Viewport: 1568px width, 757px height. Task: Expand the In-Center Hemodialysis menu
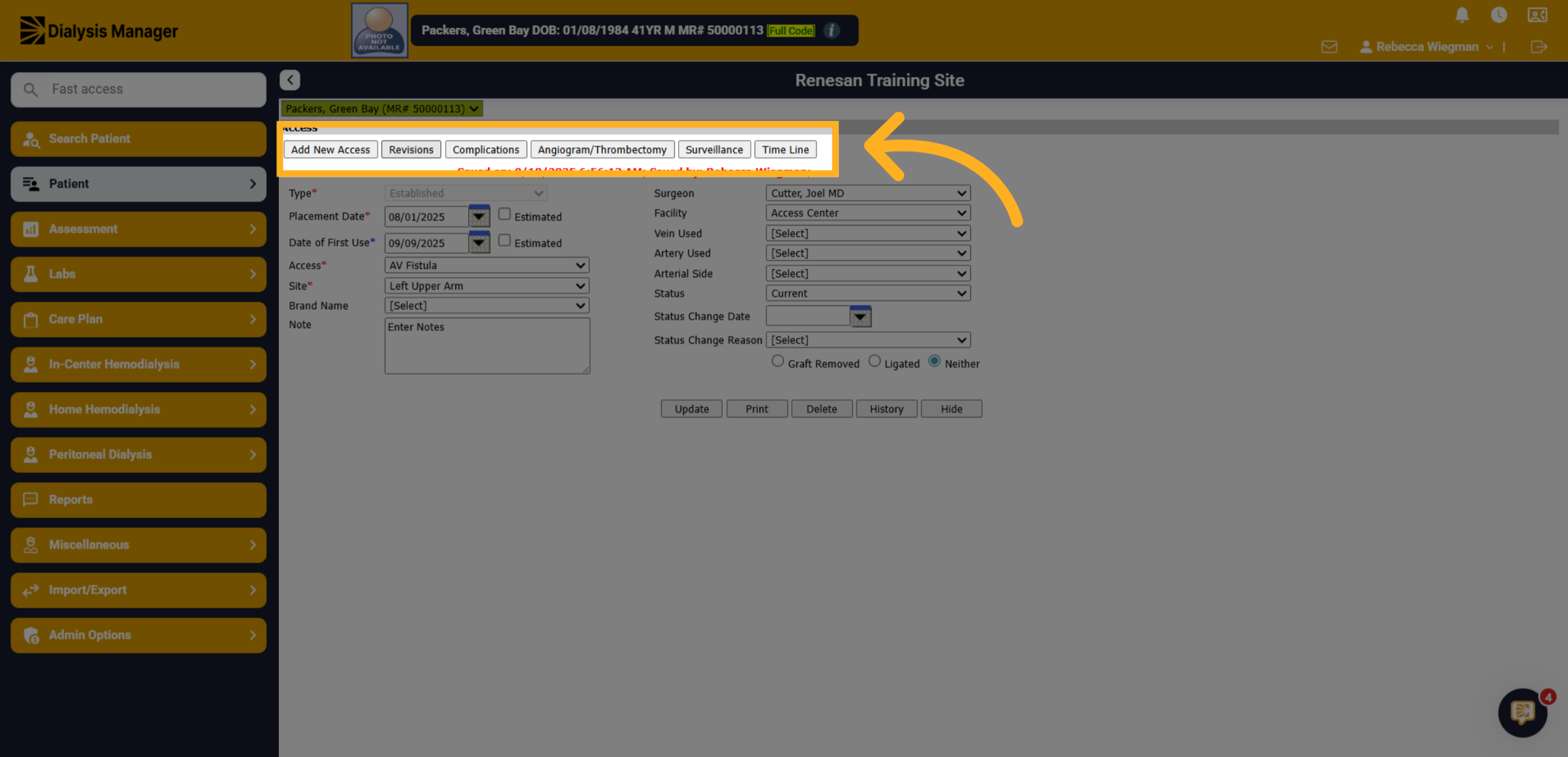click(139, 364)
